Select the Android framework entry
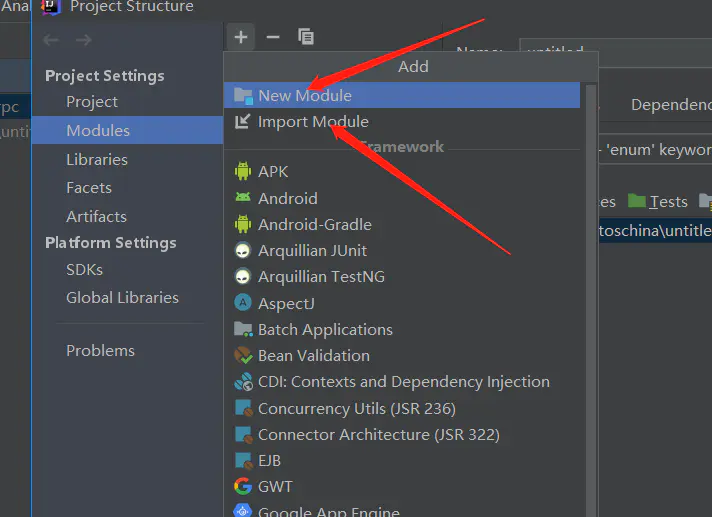The width and height of the screenshot is (712, 517). click(287, 198)
